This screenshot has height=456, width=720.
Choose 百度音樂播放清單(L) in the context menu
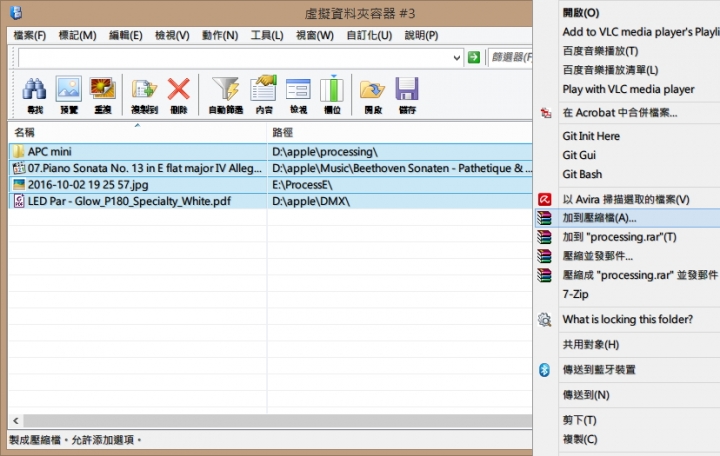click(x=610, y=70)
